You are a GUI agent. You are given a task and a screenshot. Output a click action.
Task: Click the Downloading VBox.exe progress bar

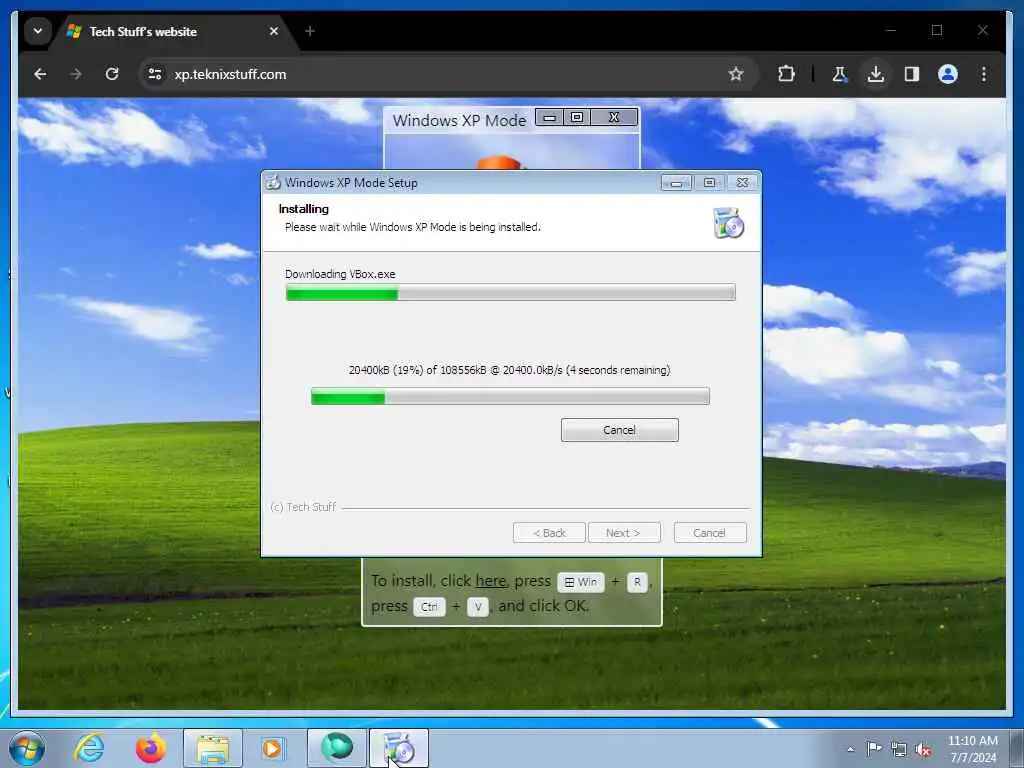tap(511, 292)
